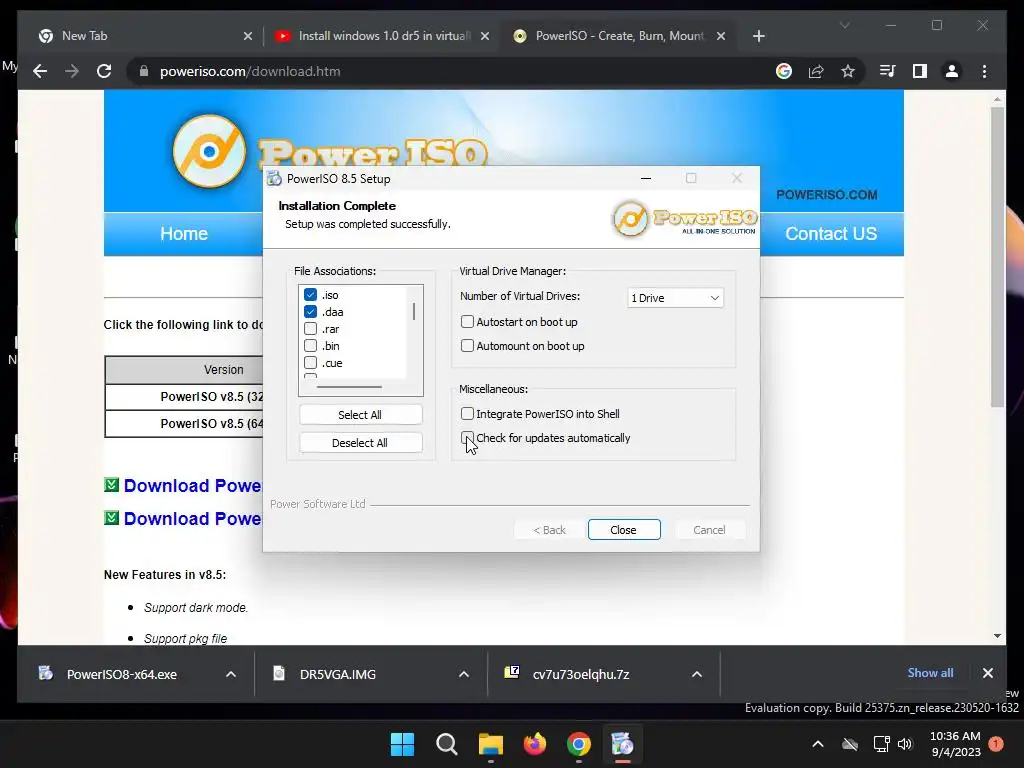Click the PowerISO disc logo on the webpage
1024x768 pixels.
(209, 151)
